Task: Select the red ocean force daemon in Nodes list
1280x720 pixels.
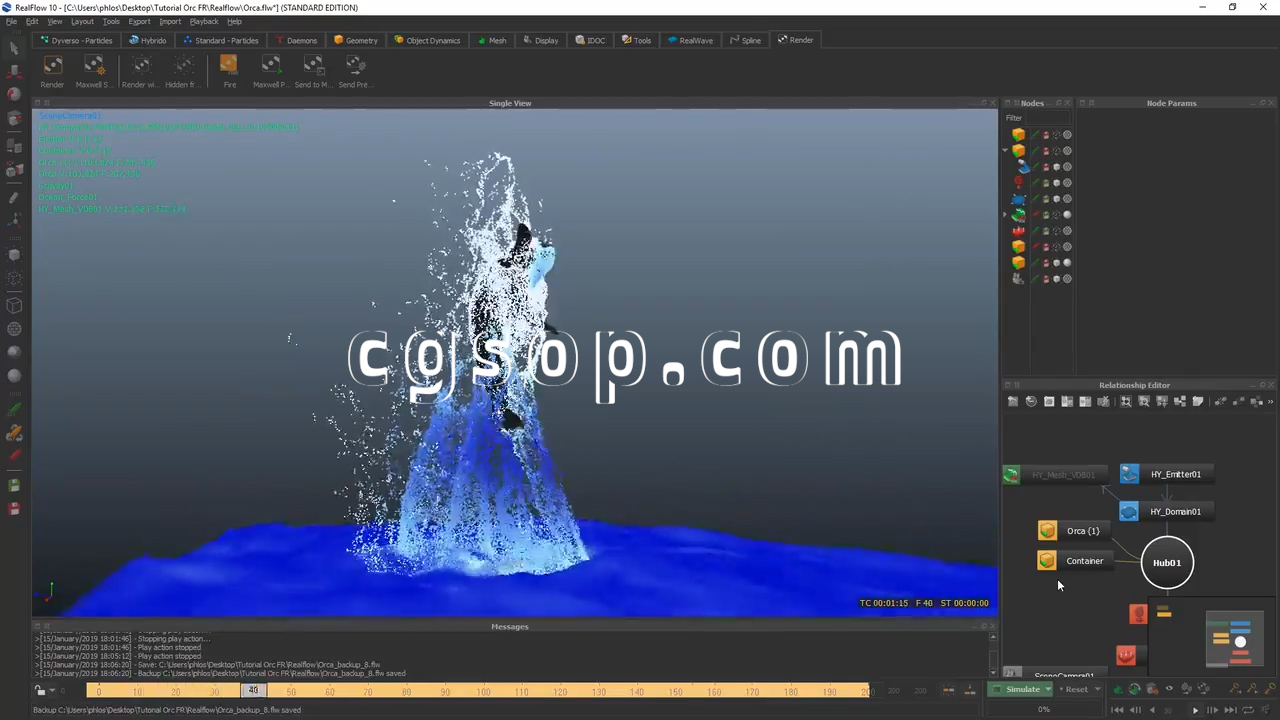Action: [1018, 231]
